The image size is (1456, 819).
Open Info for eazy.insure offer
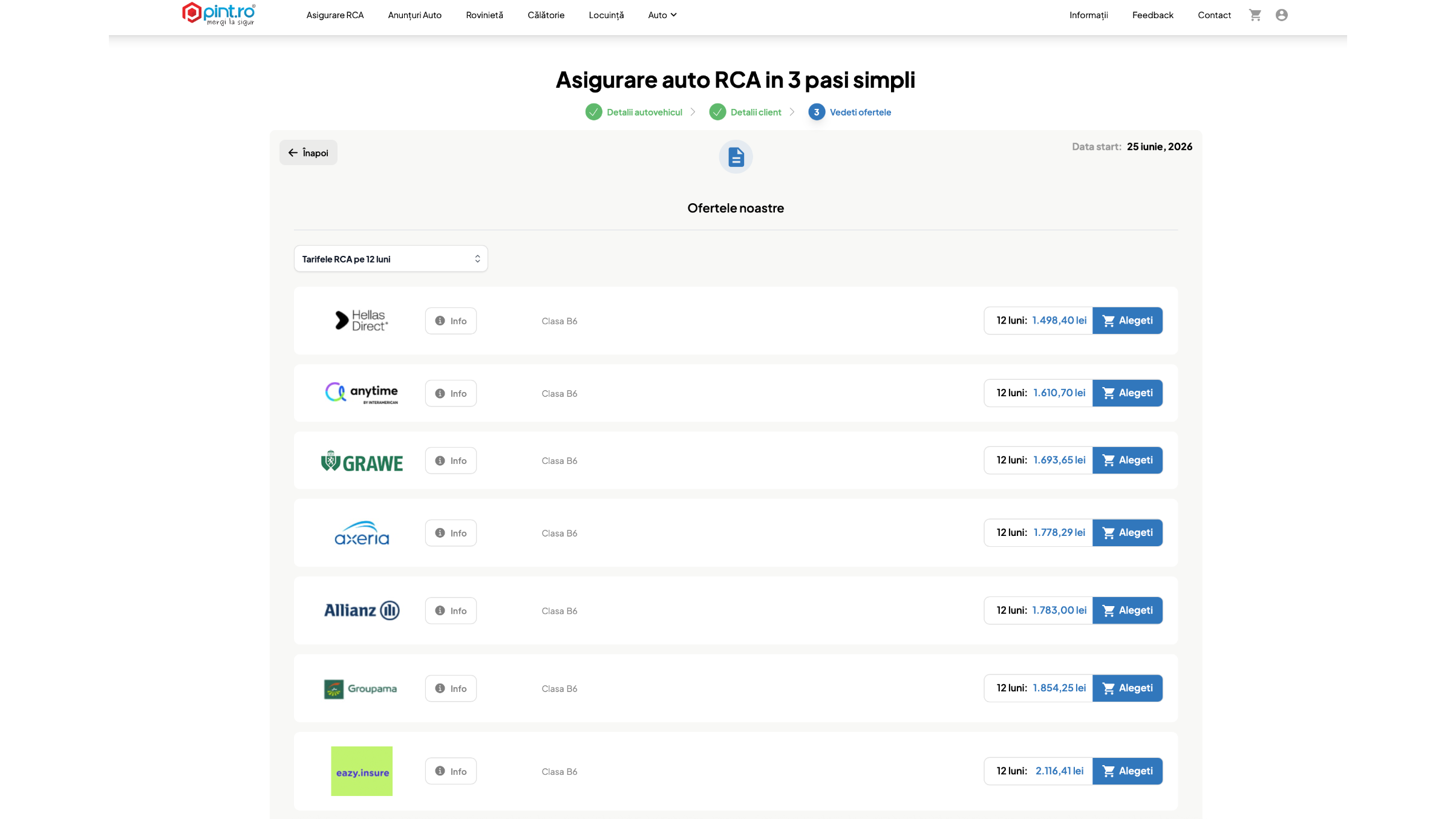[x=451, y=771]
